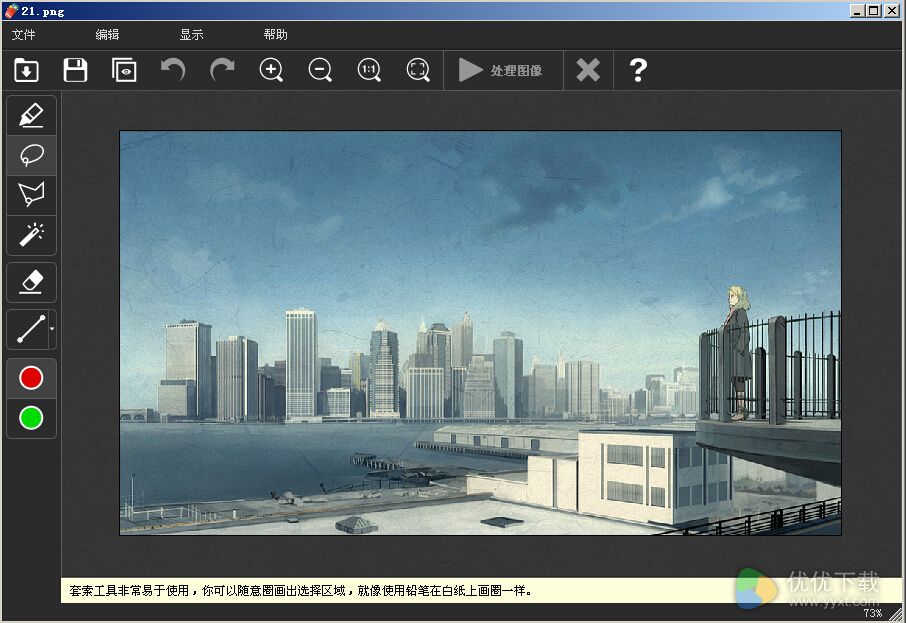
Task: Set zoom to 1:1 actual size
Action: [369, 70]
